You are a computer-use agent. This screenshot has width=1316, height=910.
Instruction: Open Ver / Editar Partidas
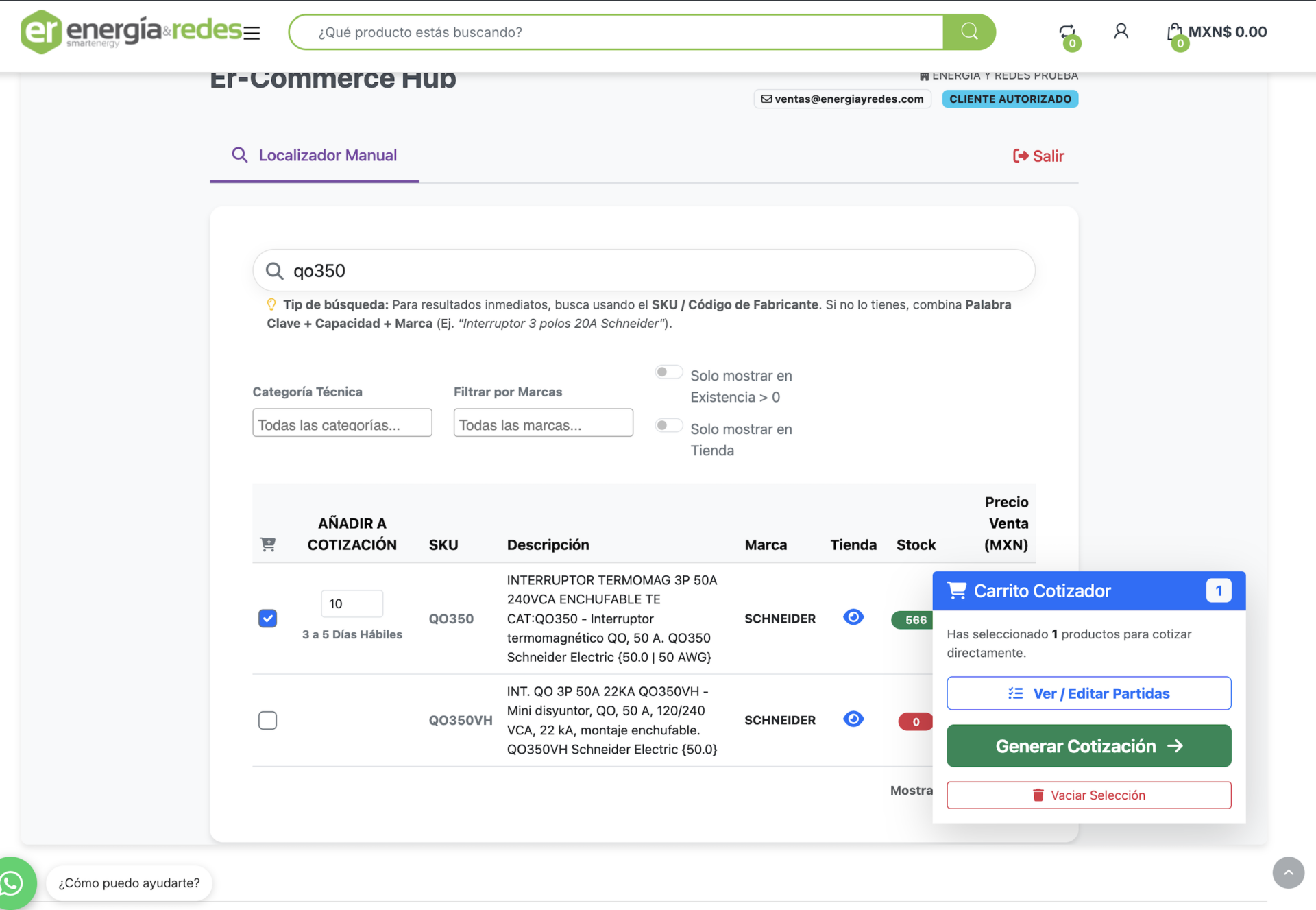tap(1089, 693)
